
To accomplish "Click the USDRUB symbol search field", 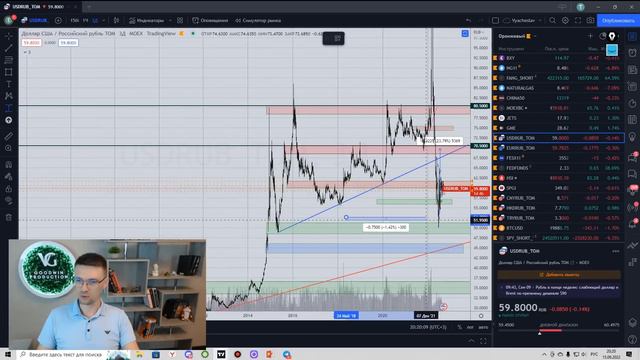I will 35,20.
